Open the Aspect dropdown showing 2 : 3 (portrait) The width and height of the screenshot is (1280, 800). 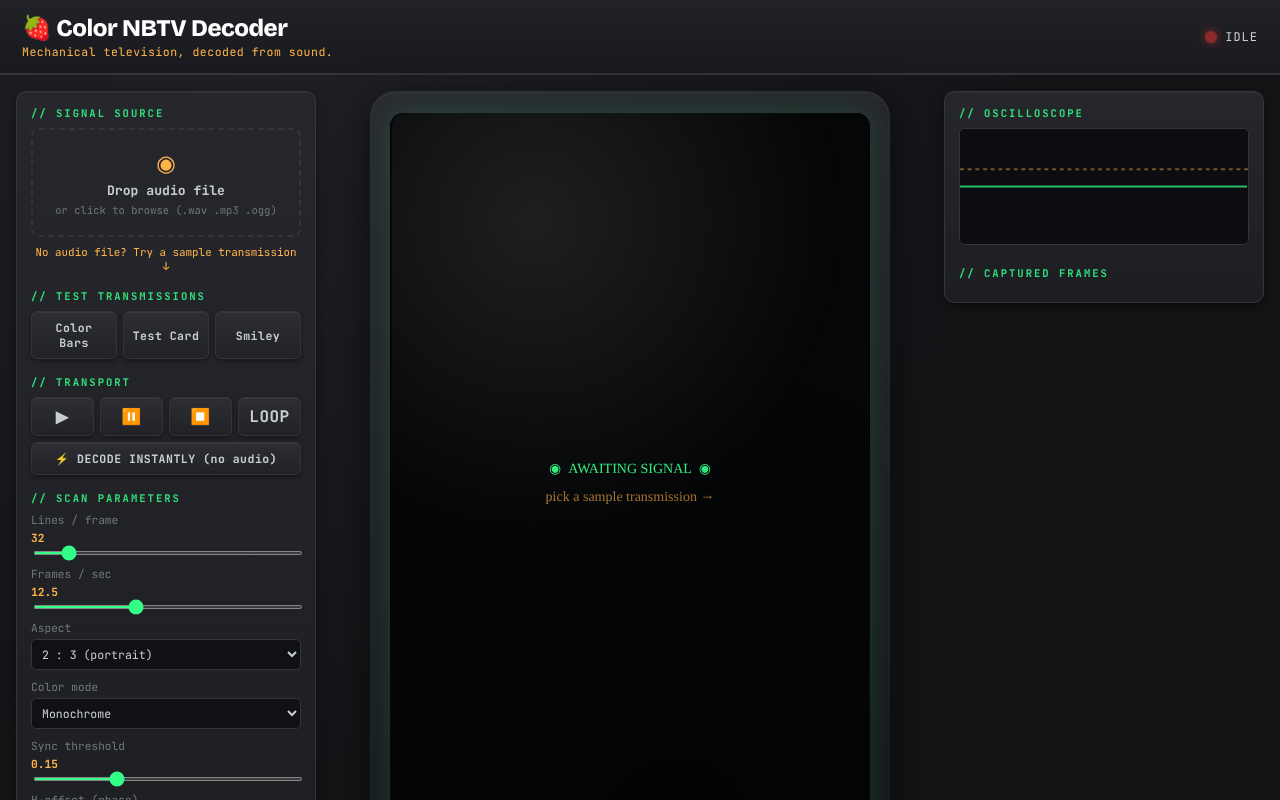point(166,655)
